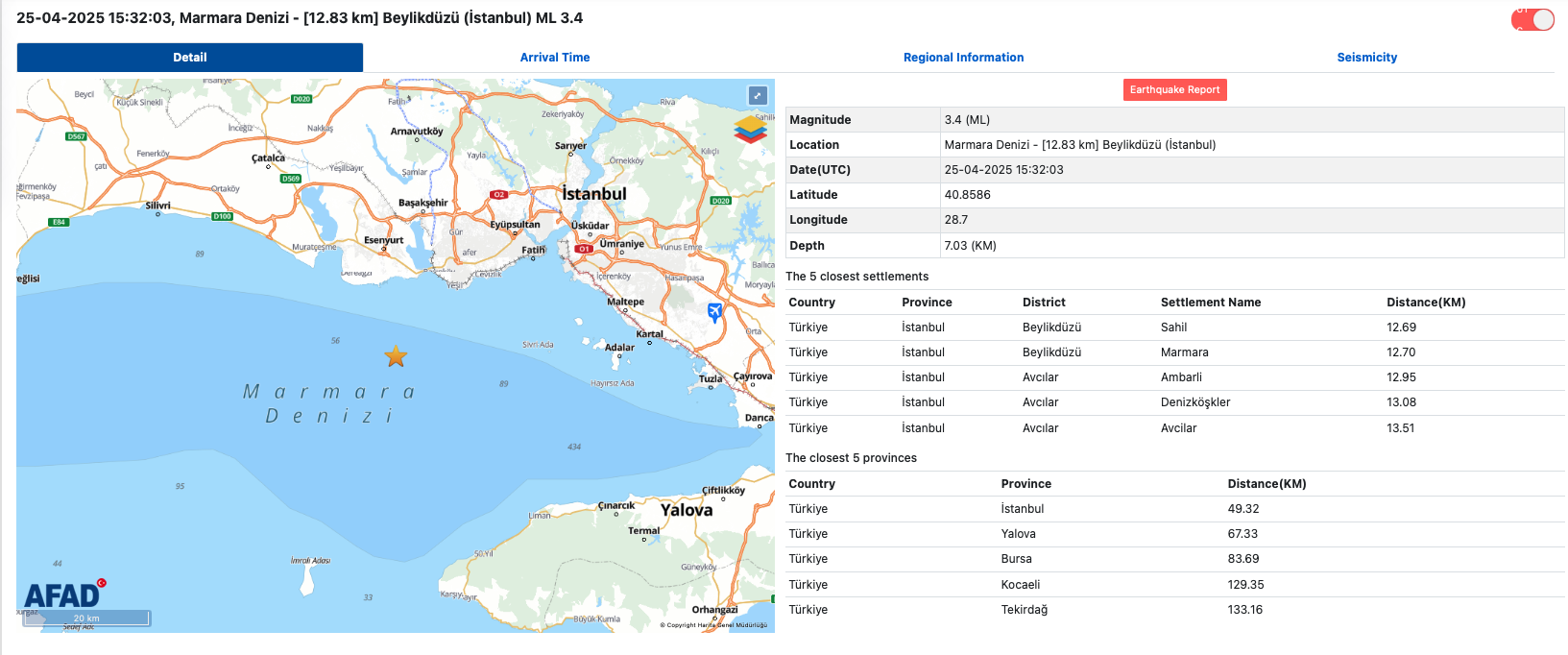Click the Çınarcık label on the map
Image resolution: width=1568 pixels, height=655 pixels.
(616, 505)
